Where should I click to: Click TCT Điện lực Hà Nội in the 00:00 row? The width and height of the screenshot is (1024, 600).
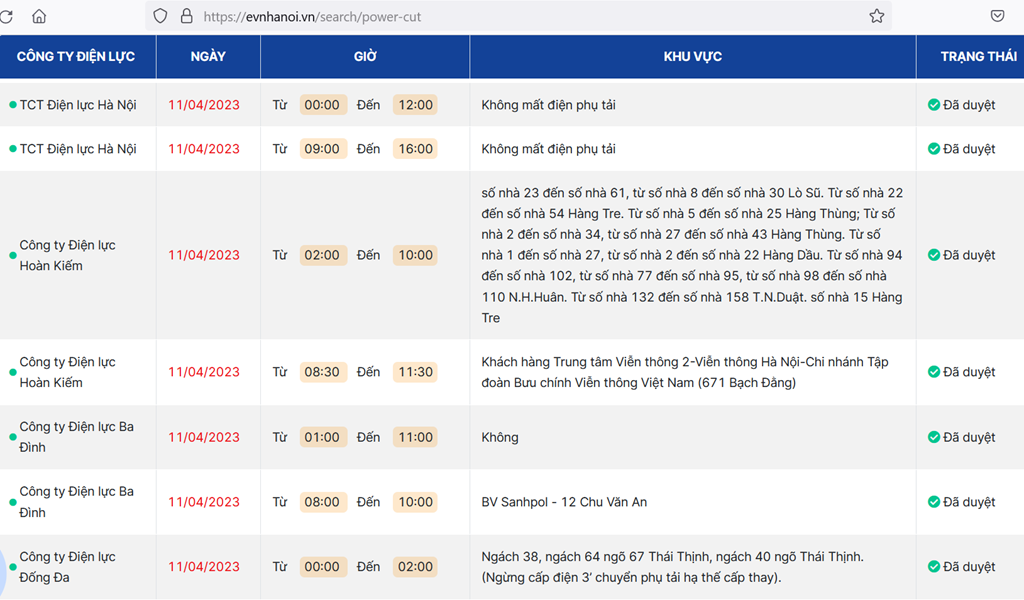[x=78, y=105]
